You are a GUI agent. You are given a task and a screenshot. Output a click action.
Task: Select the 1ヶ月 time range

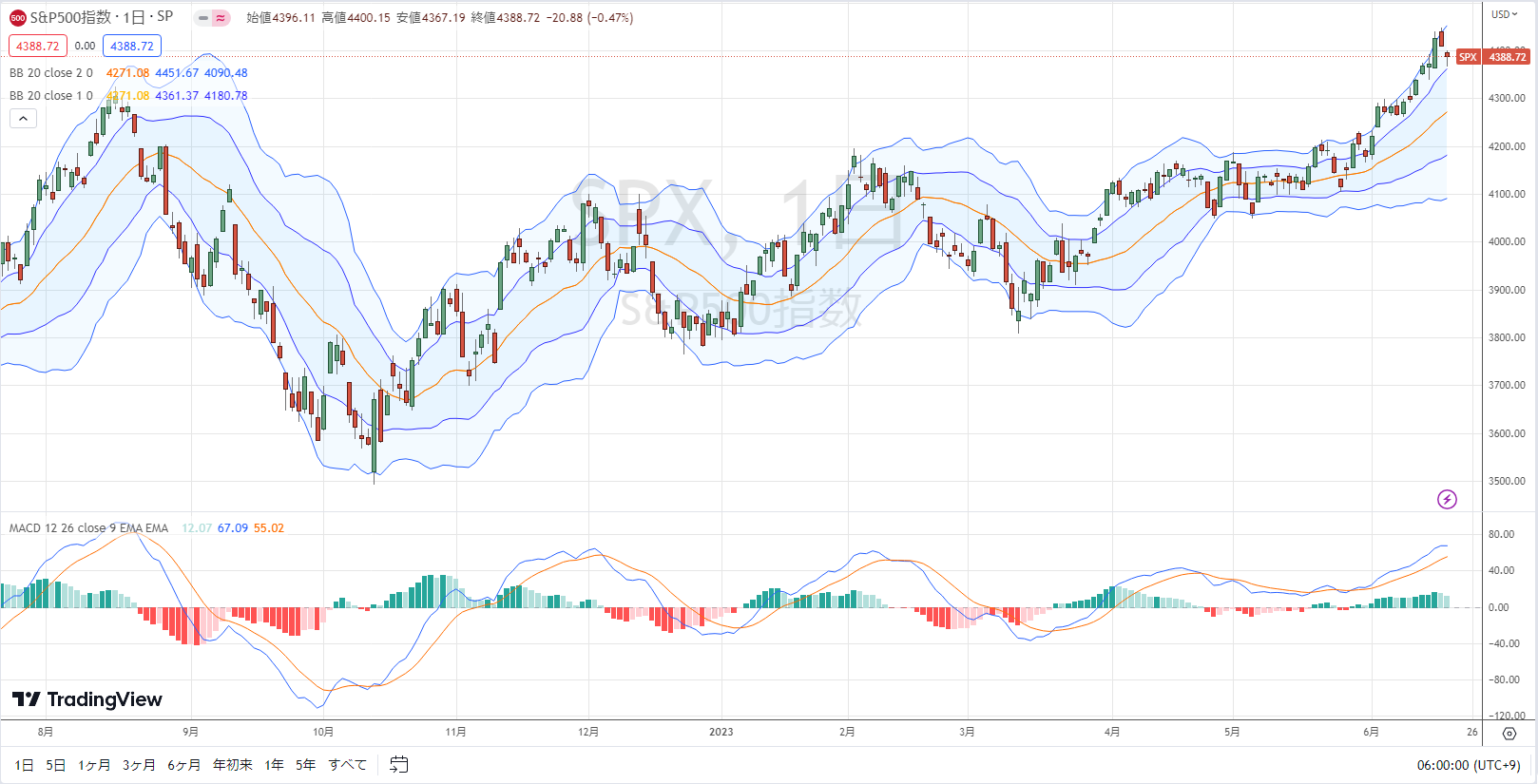click(94, 764)
